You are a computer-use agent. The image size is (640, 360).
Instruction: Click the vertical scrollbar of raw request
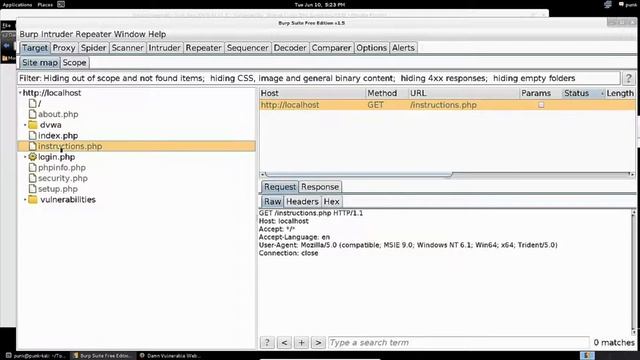tap(633, 272)
